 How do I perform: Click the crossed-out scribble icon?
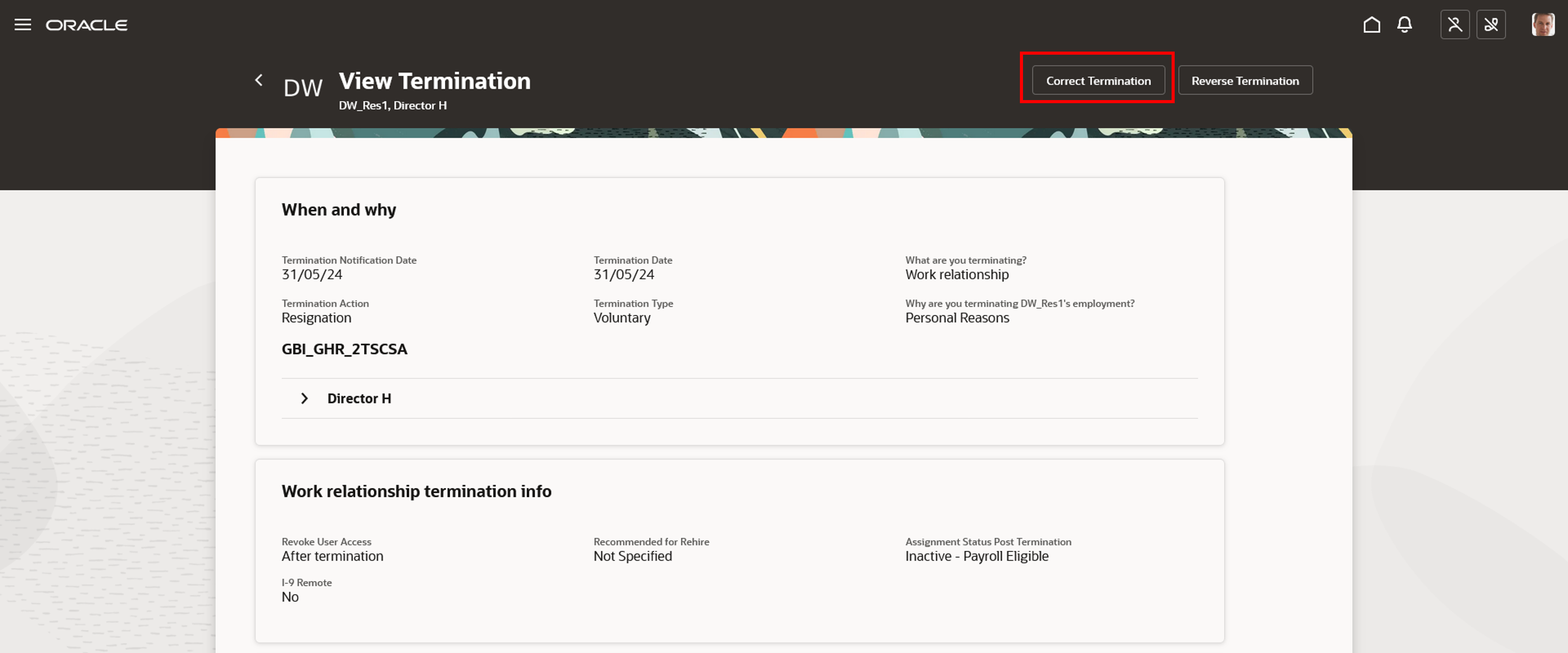point(1491,25)
